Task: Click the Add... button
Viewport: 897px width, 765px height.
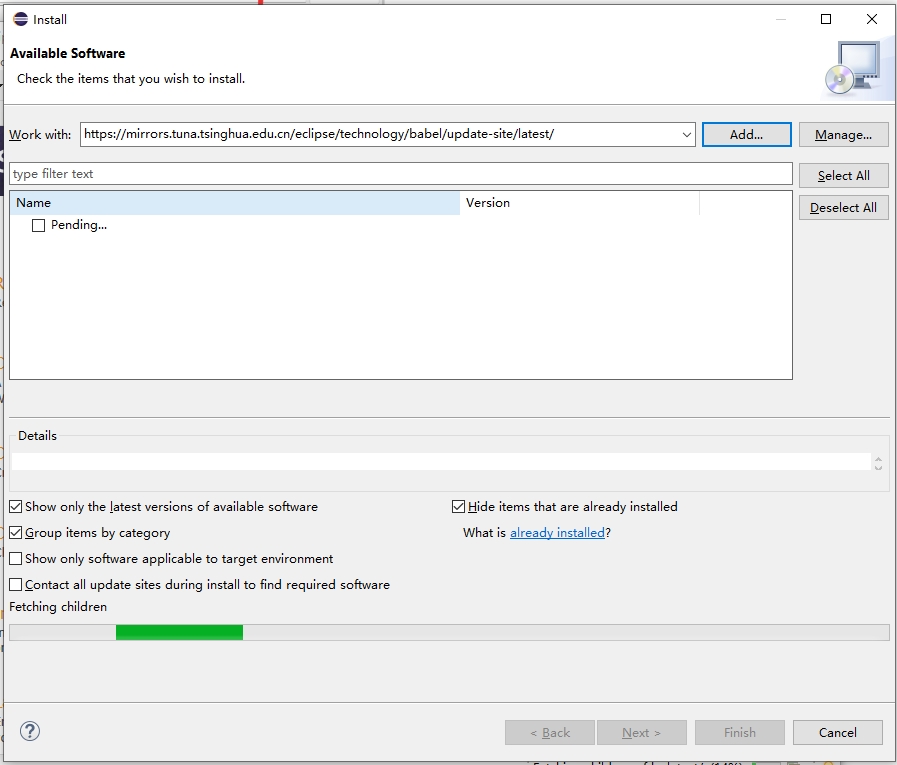Action: [747, 134]
